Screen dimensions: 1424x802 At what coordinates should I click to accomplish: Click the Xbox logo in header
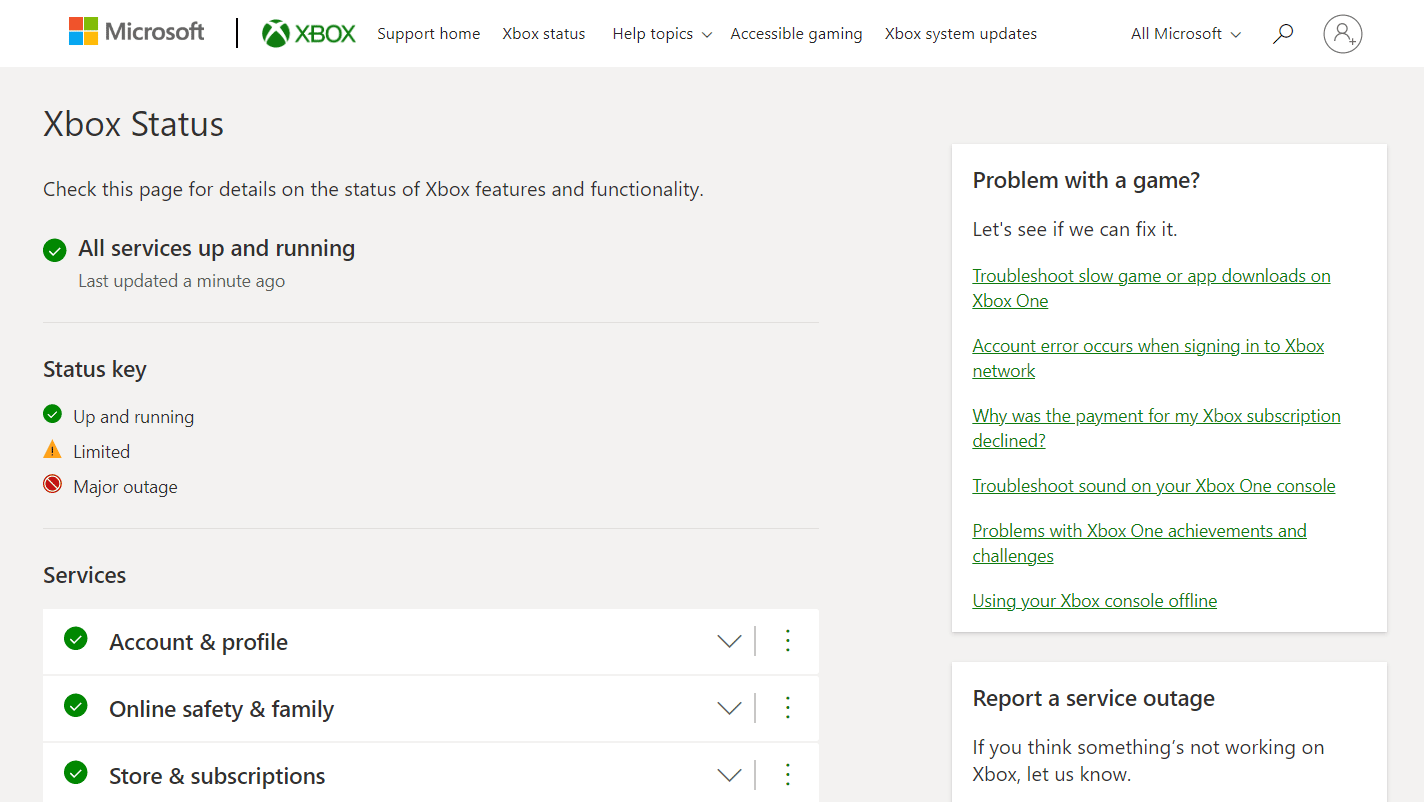coord(309,34)
